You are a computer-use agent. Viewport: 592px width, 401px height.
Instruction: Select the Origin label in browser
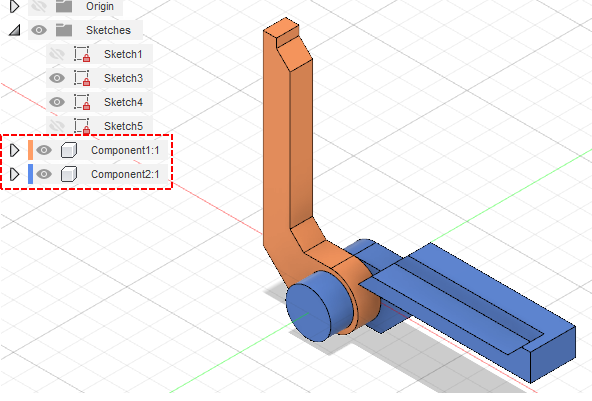(100, 6)
